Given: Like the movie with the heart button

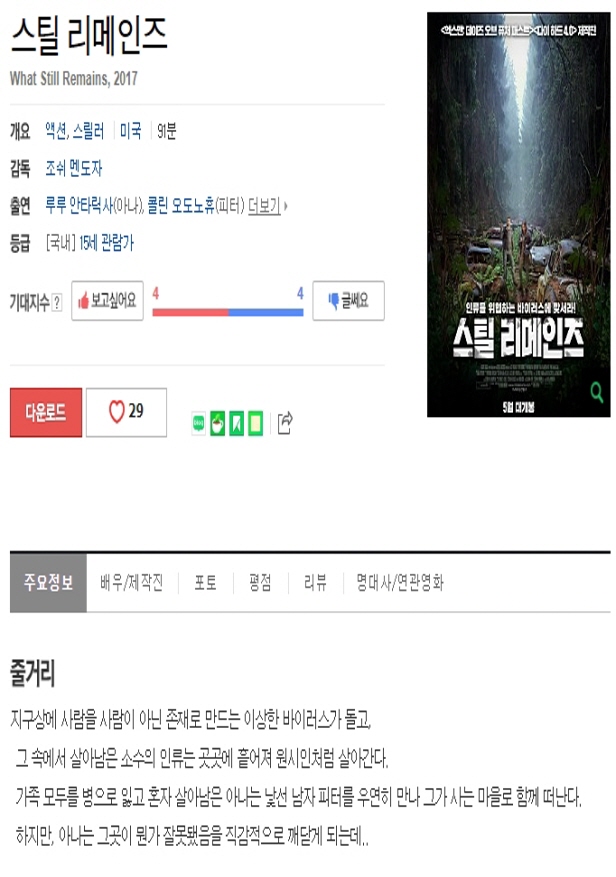Looking at the screenshot, I should 126,412.
